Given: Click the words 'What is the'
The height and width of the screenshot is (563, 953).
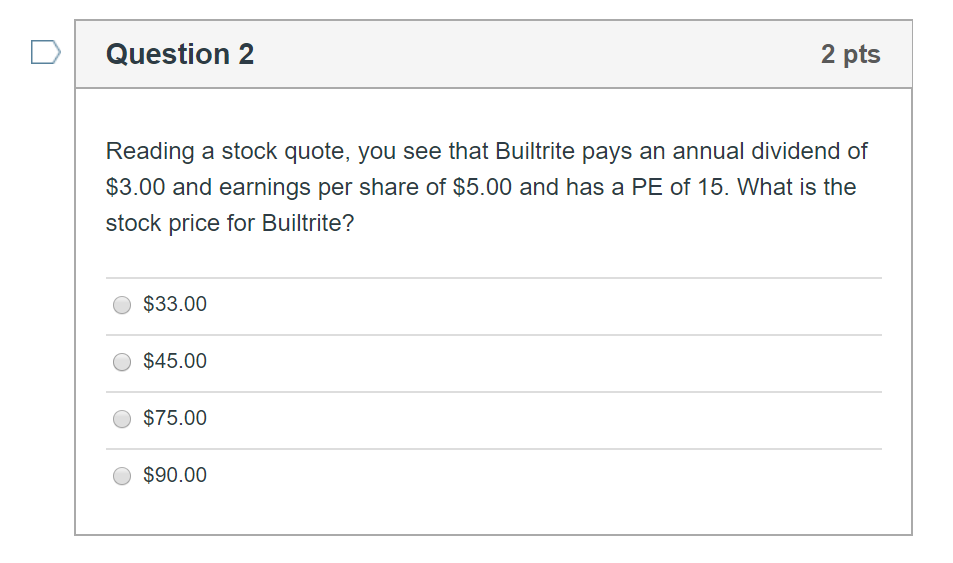Looking at the screenshot, I should 797,187.
